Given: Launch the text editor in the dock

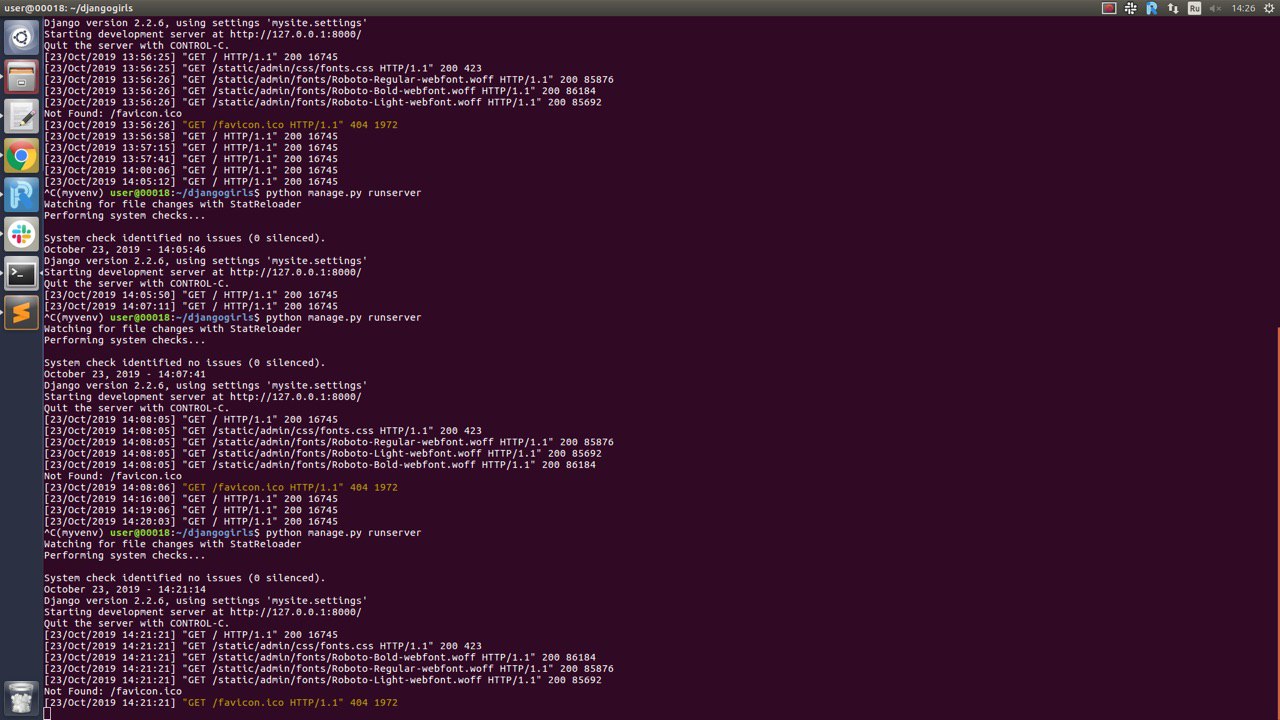Looking at the screenshot, I should pyautogui.click(x=21, y=116).
